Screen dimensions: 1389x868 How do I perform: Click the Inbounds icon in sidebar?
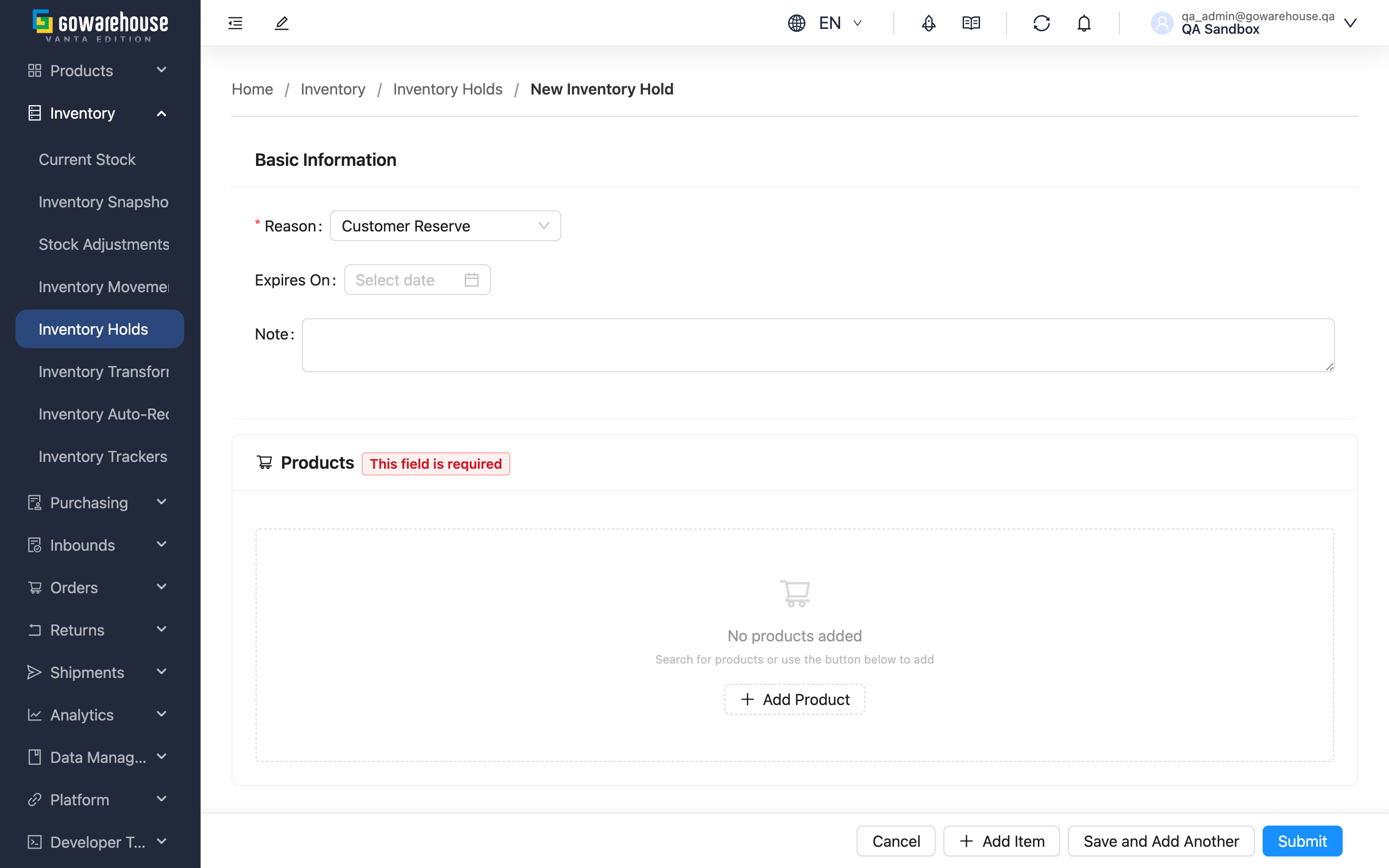point(35,545)
